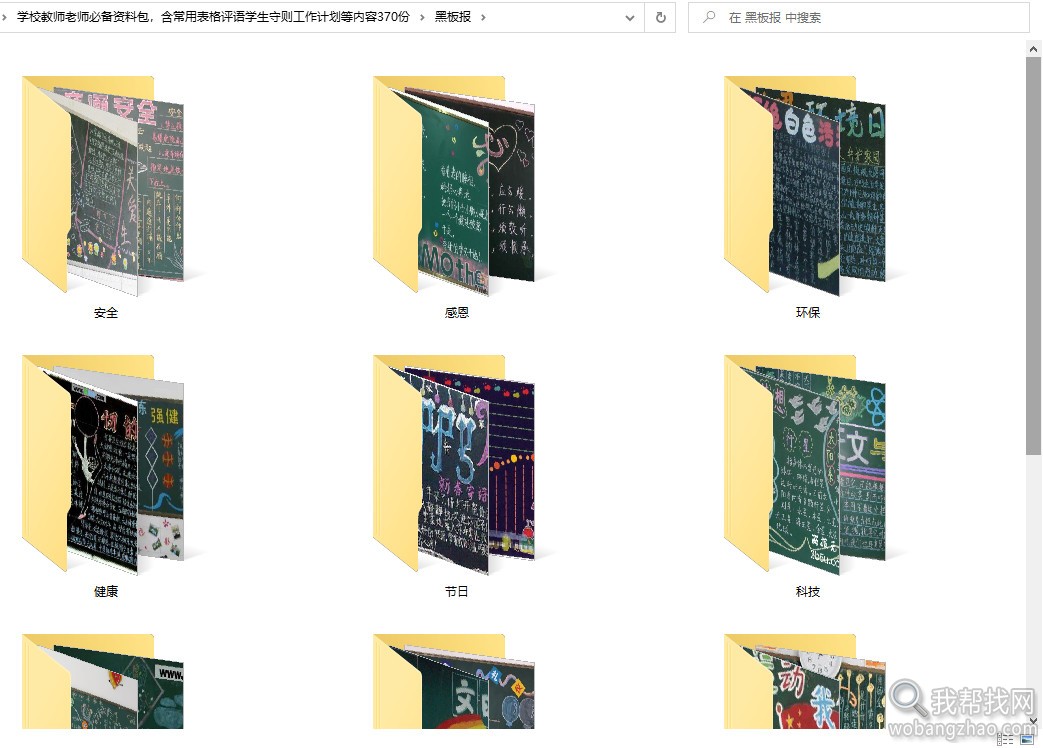Screen dimensions: 1043x748
Task: Select the 节日 folder name label
Action: pos(456,592)
